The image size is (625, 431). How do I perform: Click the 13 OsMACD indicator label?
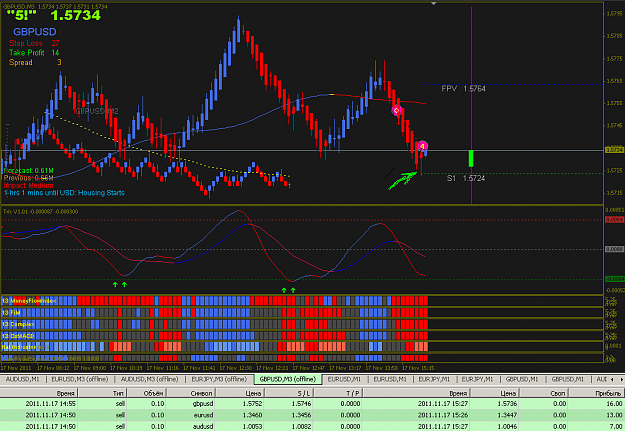pos(18,336)
